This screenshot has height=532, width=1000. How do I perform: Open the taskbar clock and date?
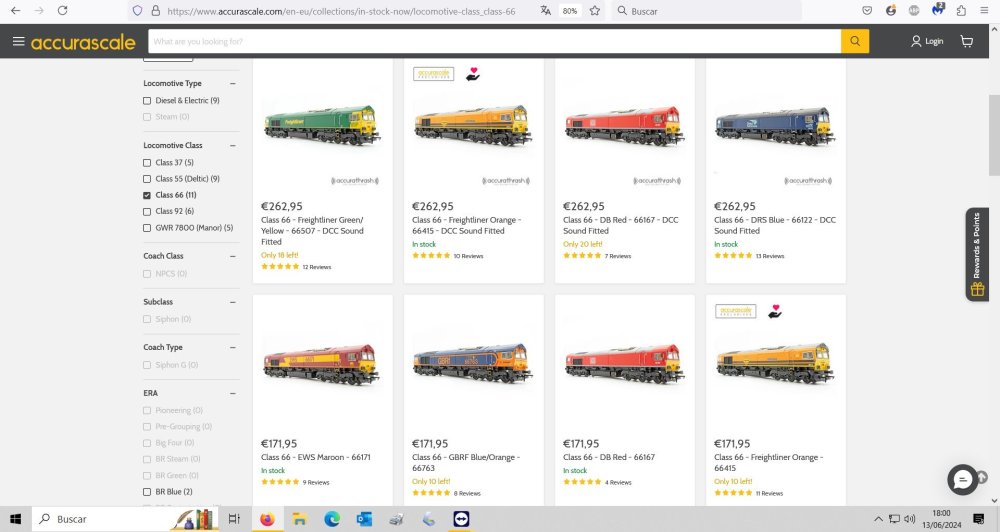tap(941, 519)
